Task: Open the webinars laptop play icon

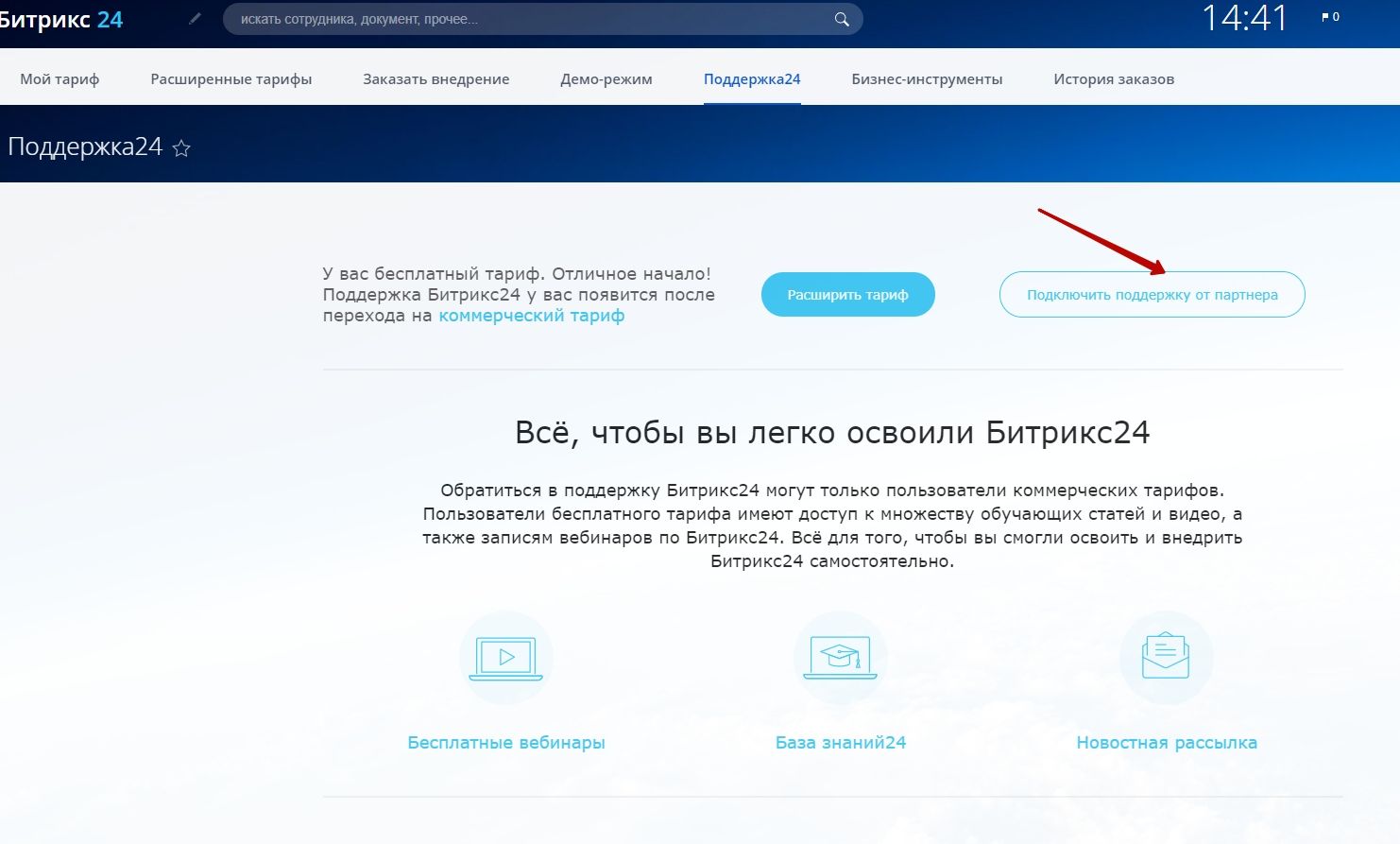Action: click(506, 658)
